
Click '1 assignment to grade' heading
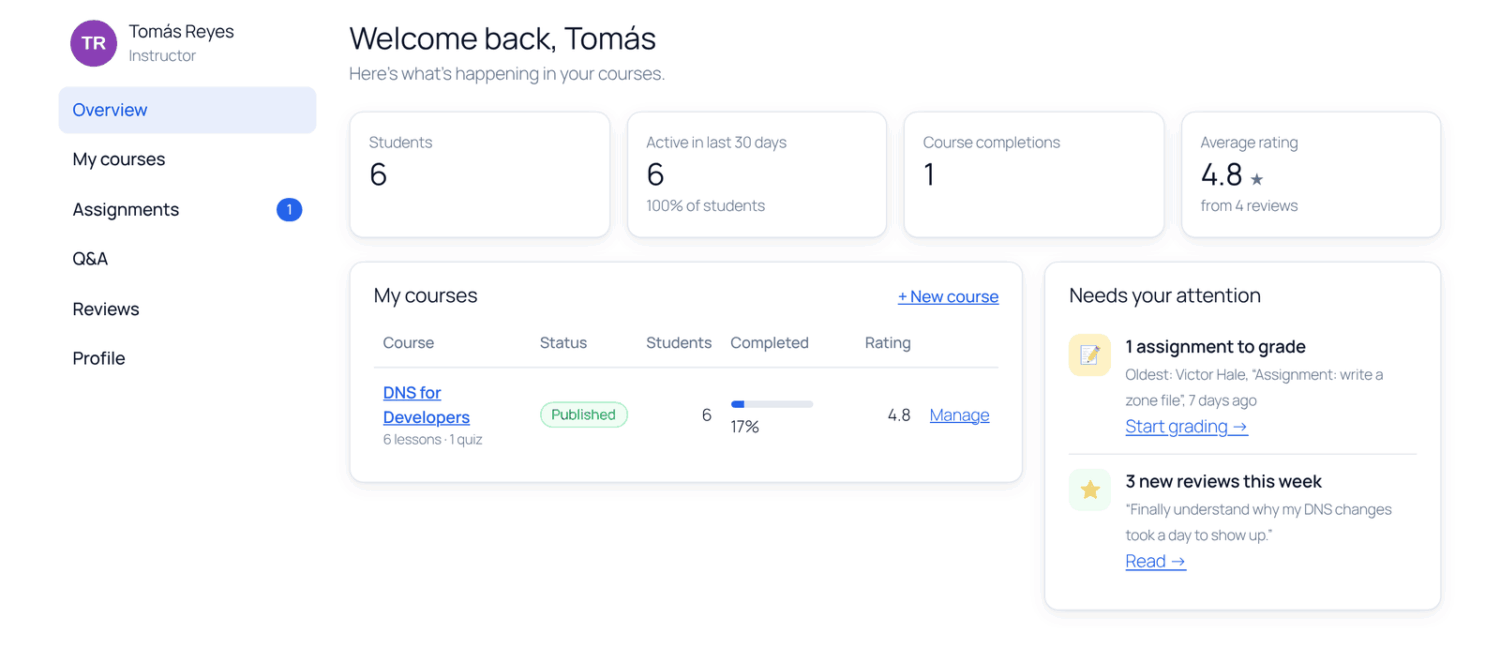pyautogui.click(x=1215, y=347)
